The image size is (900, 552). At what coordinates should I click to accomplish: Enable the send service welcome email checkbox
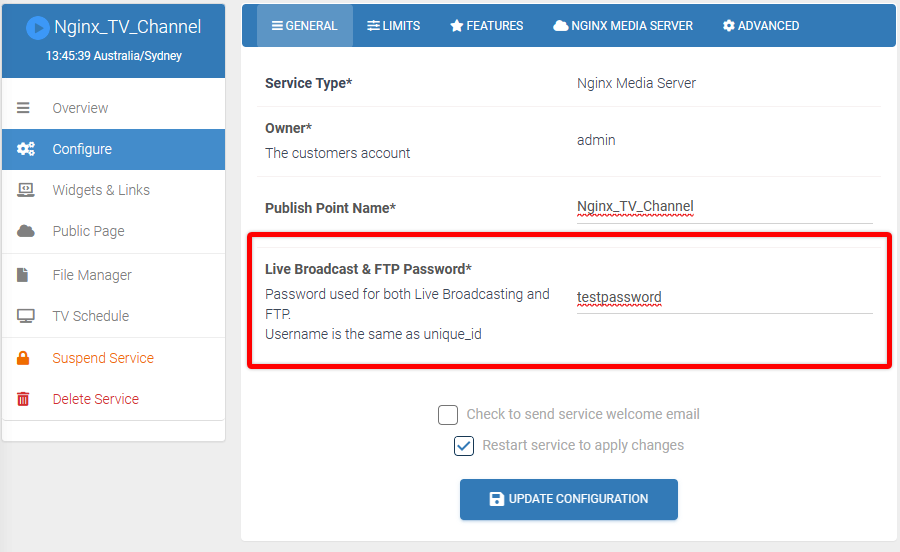click(x=448, y=414)
